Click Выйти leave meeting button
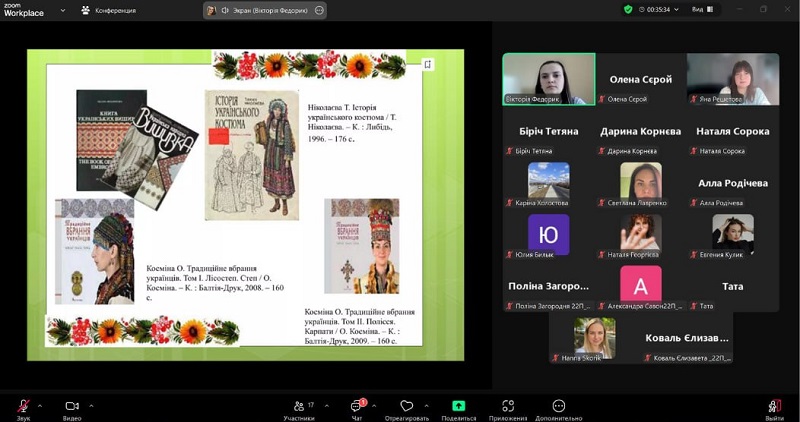Image resolution: width=800 pixels, height=422 pixels. 774,406
